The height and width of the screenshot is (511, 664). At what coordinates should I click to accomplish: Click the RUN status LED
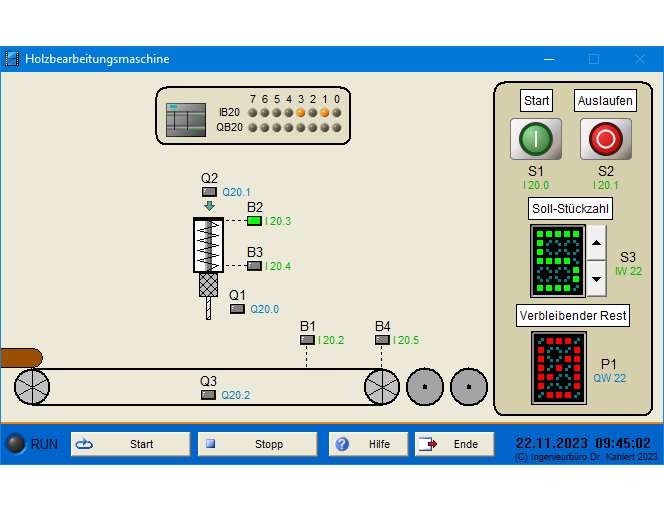(16, 444)
